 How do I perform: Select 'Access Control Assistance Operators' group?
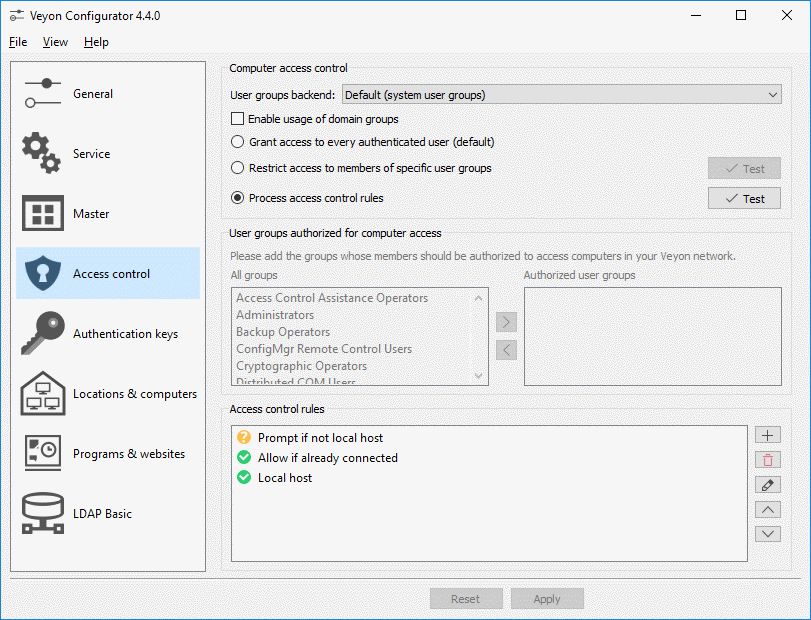(x=332, y=298)
